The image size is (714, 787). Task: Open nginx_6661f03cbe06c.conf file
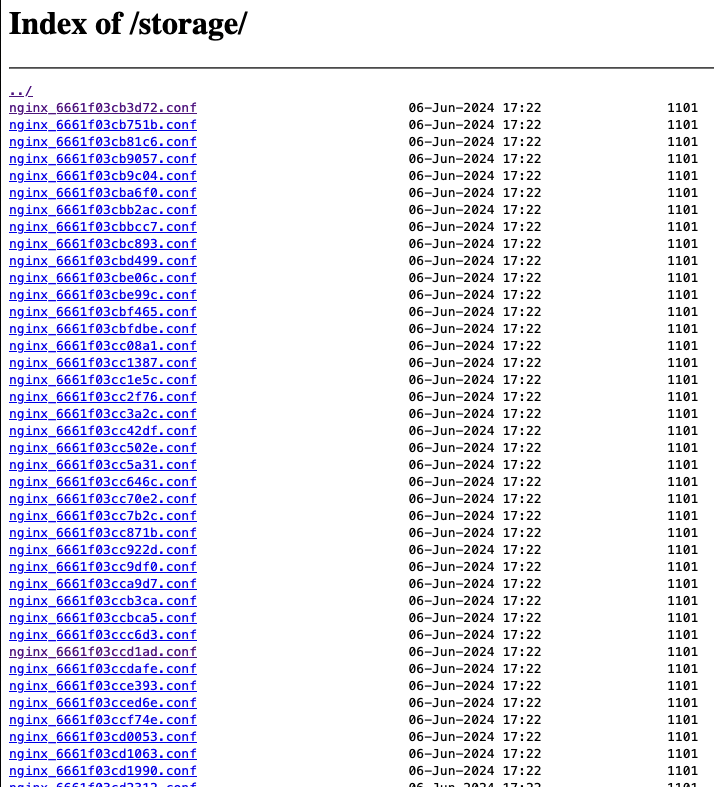click(103, 278)
